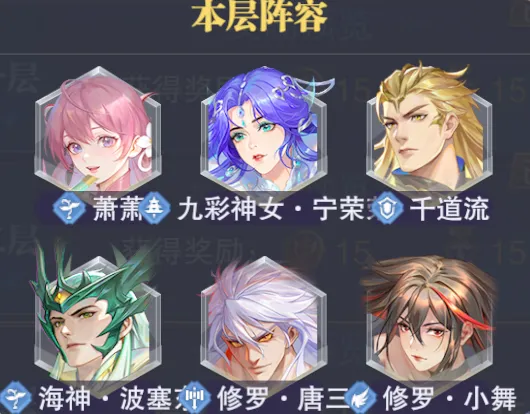Click the wing class icon beside 修罗·小舞

pos(361,397)
